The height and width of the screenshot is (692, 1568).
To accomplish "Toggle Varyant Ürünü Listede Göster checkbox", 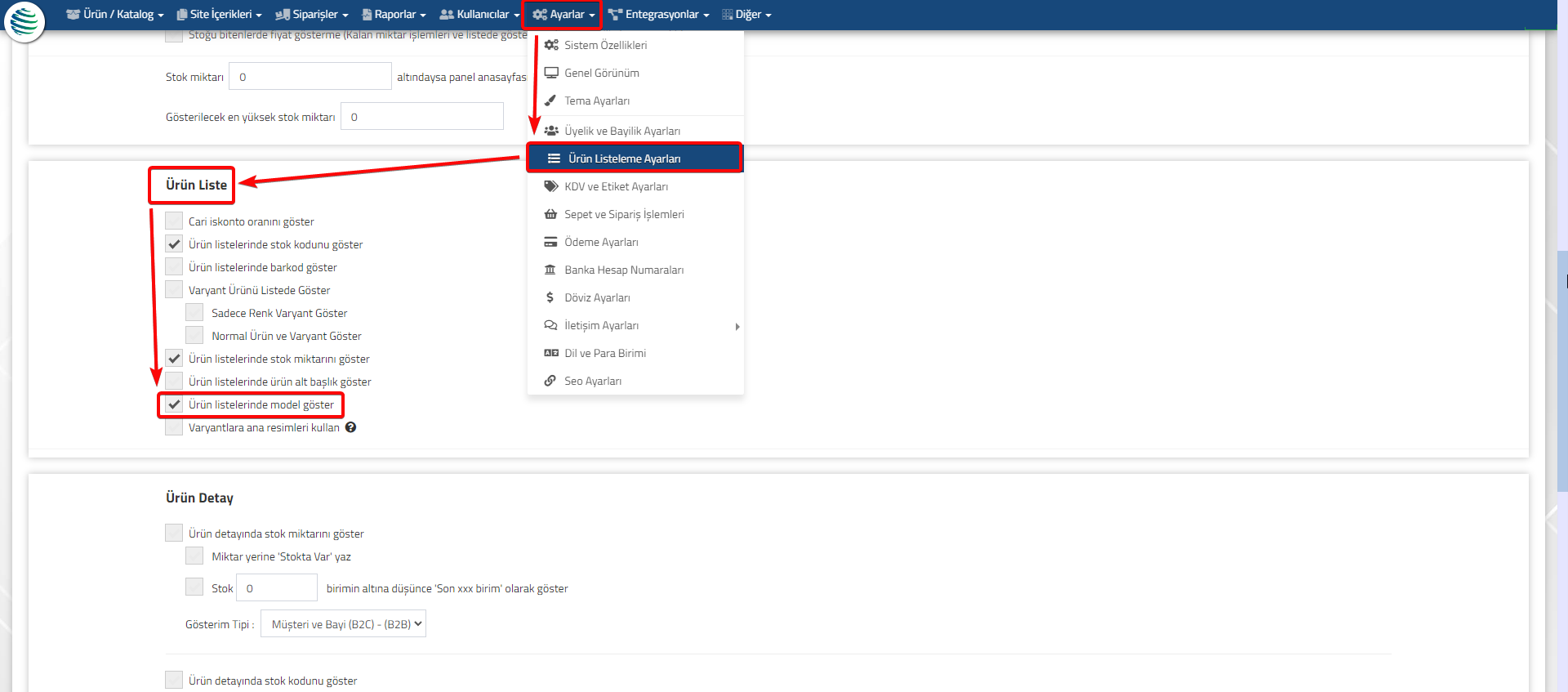I will tap(174, 289).
